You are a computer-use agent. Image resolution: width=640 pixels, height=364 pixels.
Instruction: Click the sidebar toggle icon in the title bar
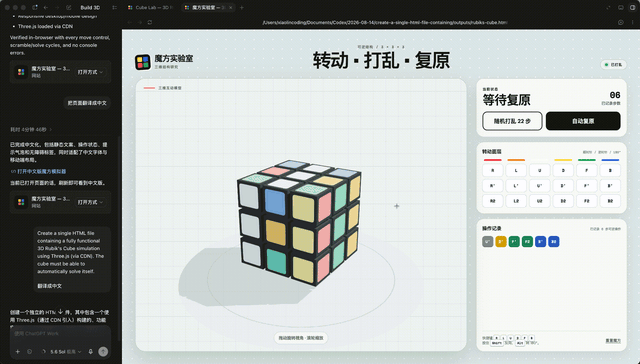pyautogui.click(x=35, y=7)
